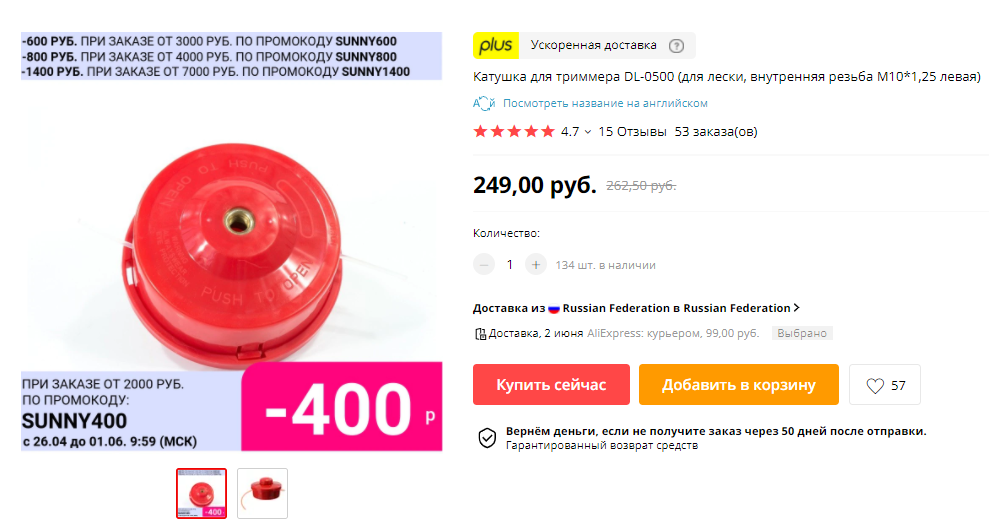This screenshot has width=999, height=529.
Task: Click the delivery truck icon
Action: pyautogui.click(x=480, y=333)
